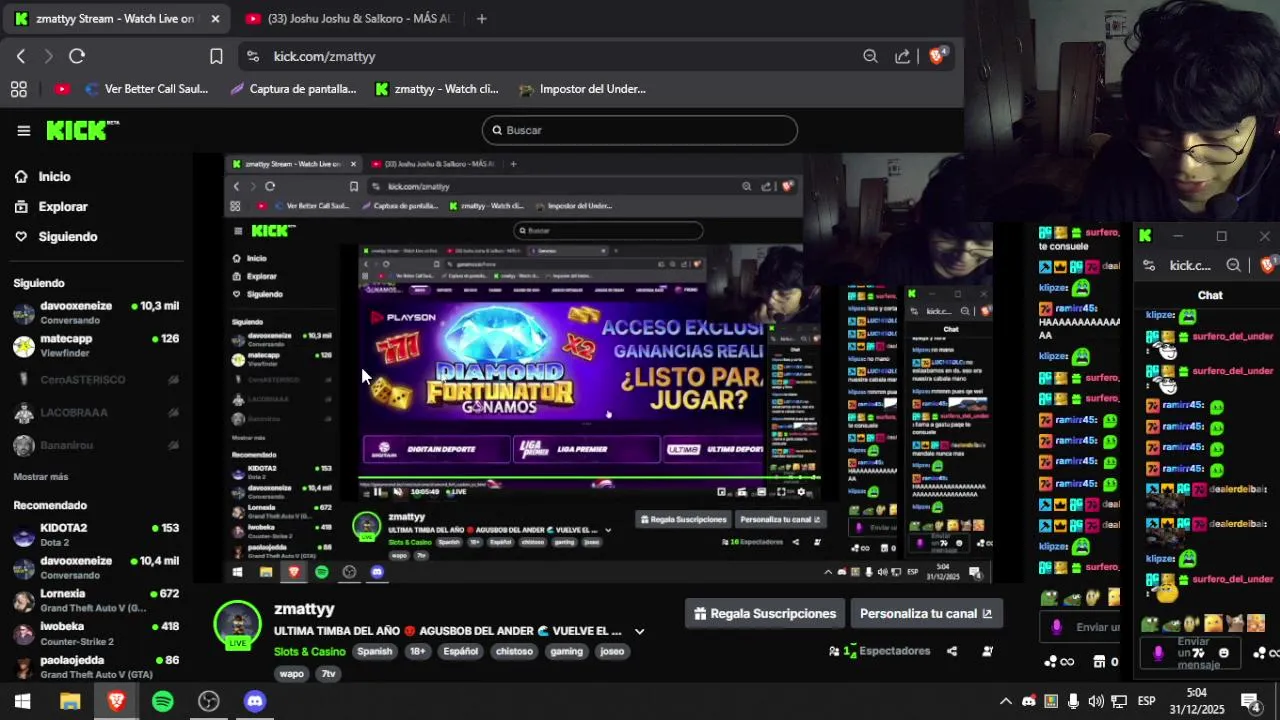This screenshot has height=720, width=1280.
Task: Open KIDOTA2 in the Recomendado list
Action: pos(96,534)
